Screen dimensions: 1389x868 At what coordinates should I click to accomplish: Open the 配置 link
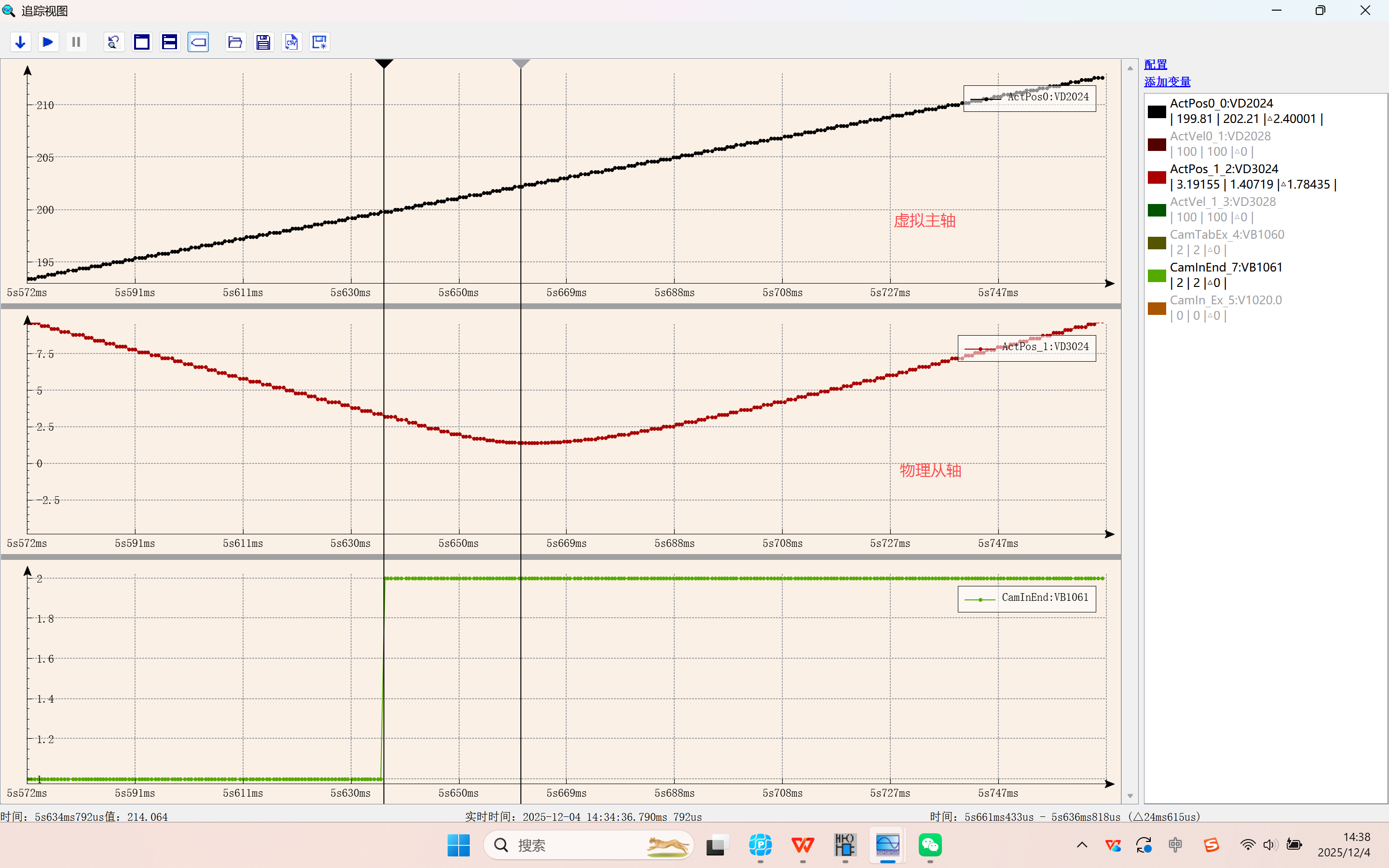(x=1156, y=64)
